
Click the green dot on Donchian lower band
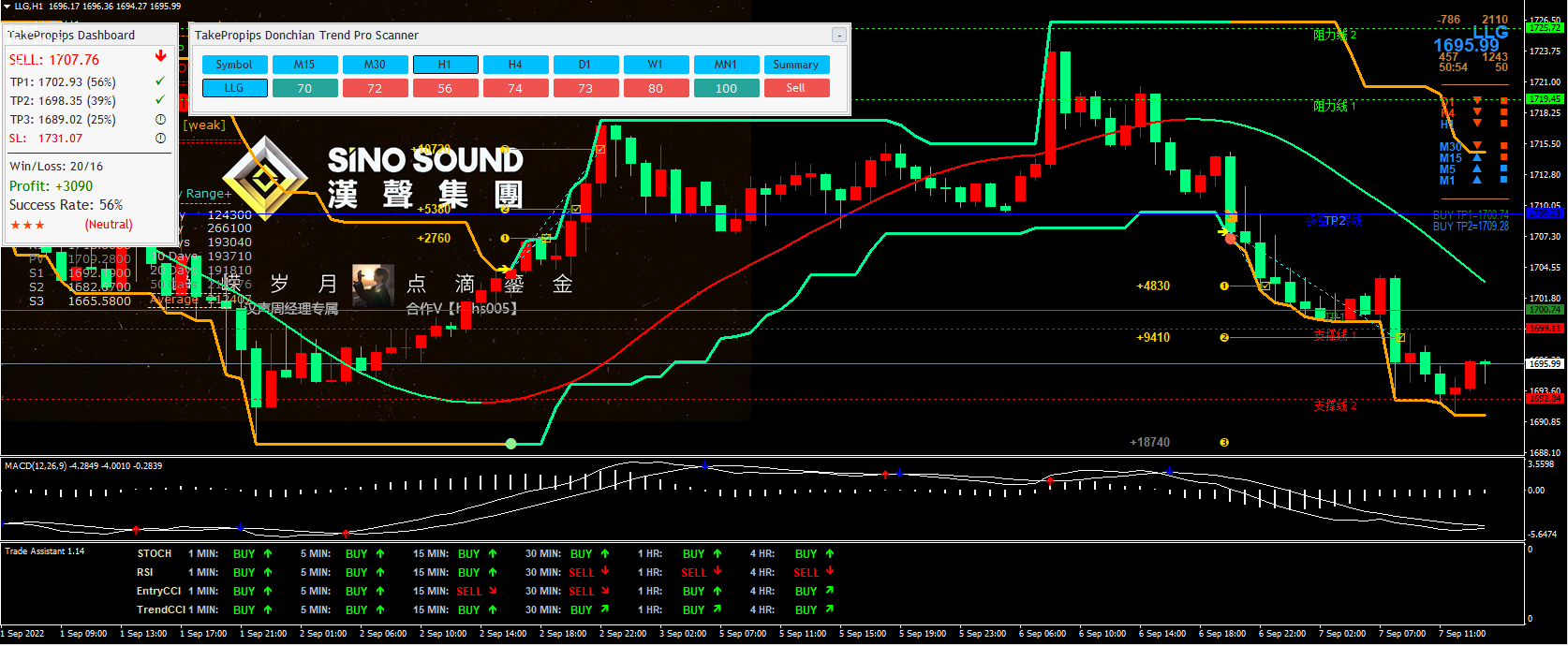510,444
